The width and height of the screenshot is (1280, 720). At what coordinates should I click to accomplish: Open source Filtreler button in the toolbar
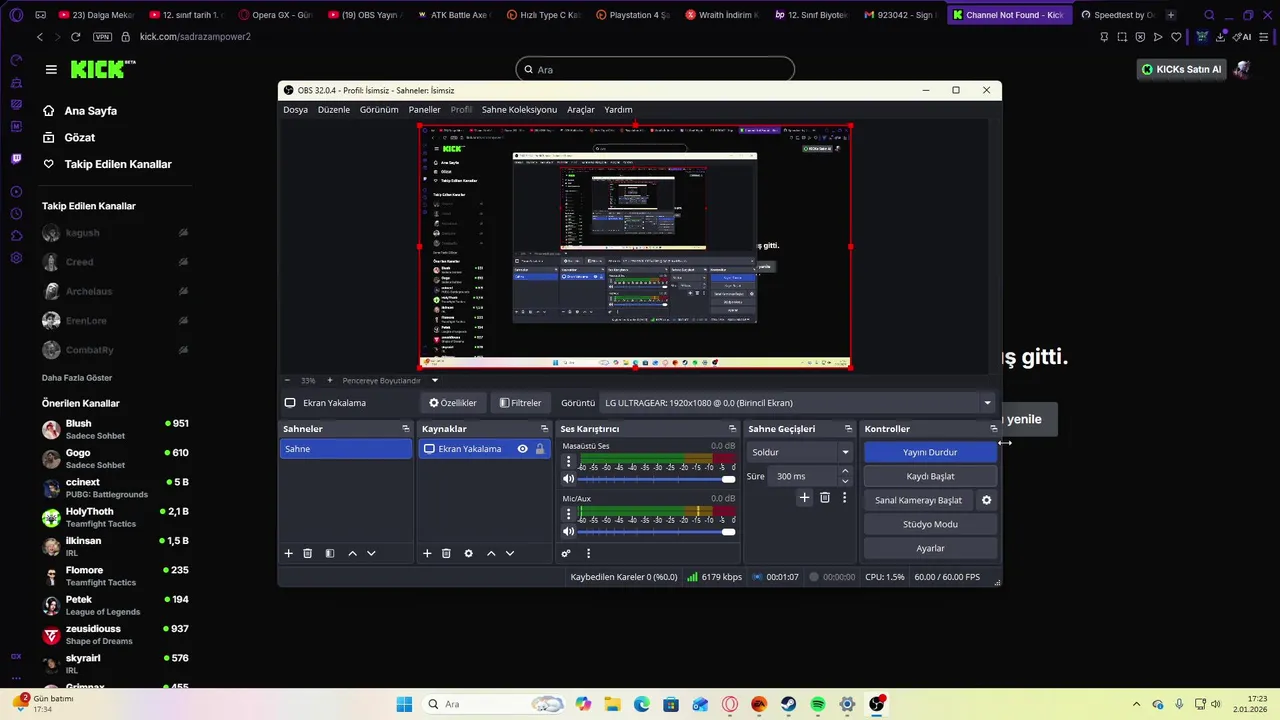click(521, 403)
